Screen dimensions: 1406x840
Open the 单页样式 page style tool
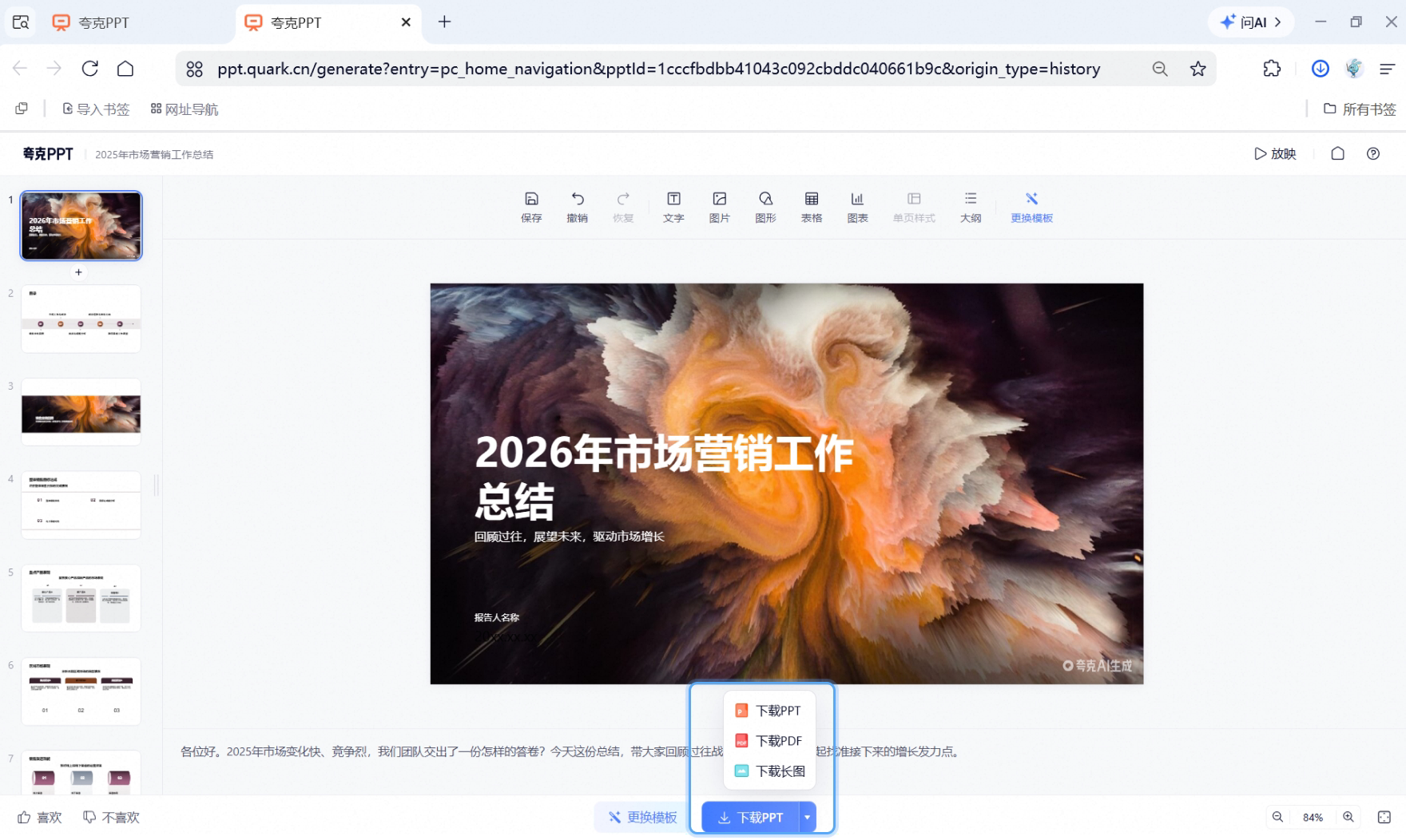[914, 207]
